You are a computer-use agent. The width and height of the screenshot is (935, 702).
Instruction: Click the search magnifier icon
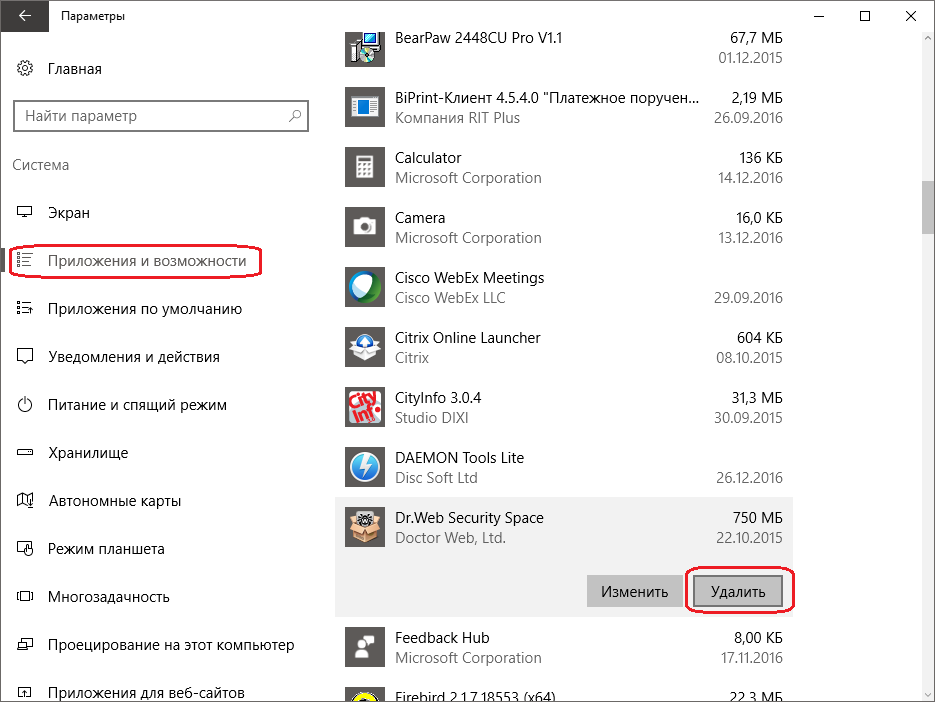pos(295,116)
